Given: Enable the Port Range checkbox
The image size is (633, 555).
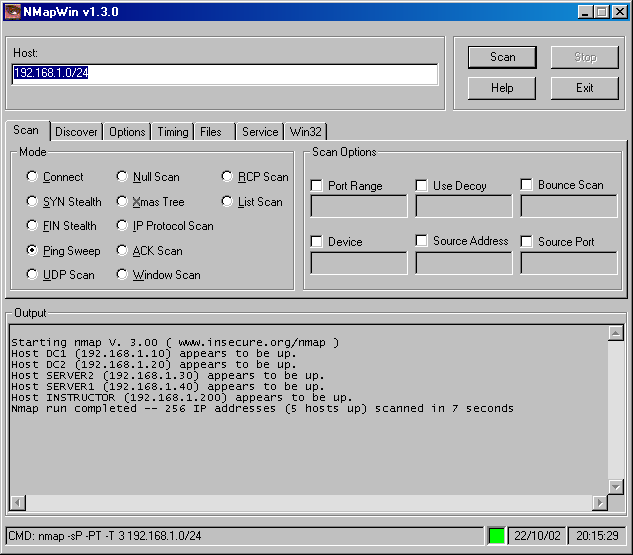Looking at the screenshot, I should point(316,186).
